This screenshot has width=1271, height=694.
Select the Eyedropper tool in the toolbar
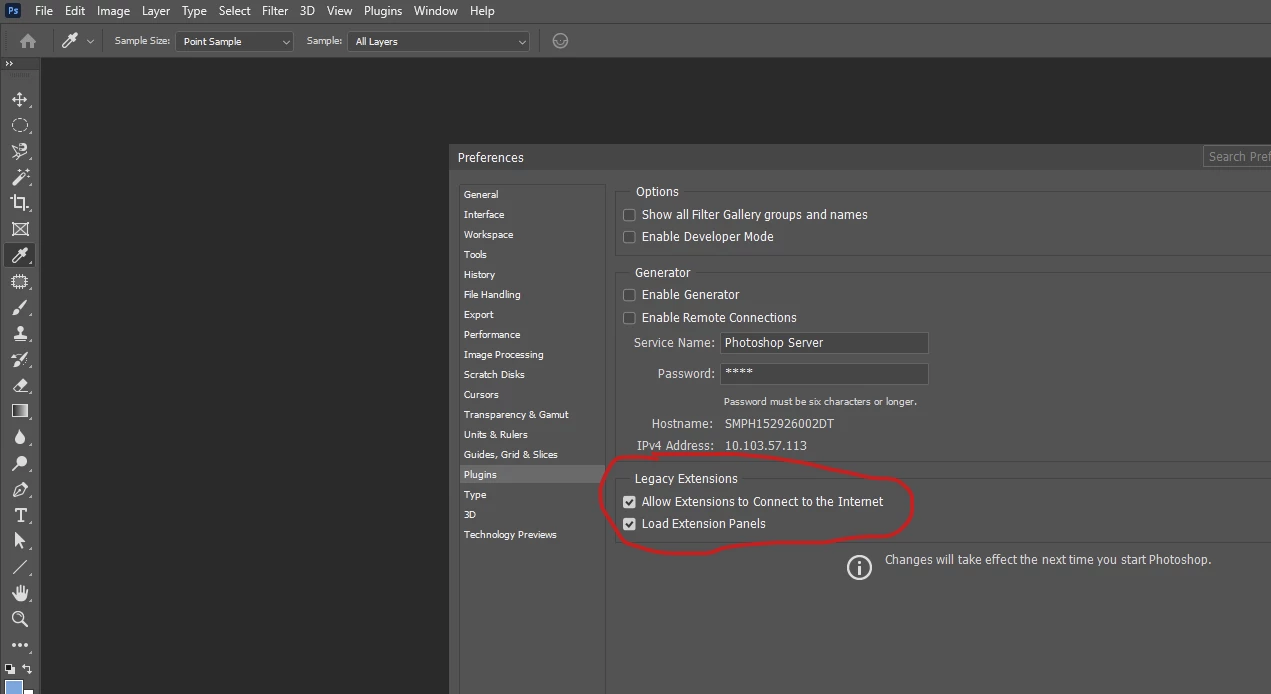pos(19,255)
